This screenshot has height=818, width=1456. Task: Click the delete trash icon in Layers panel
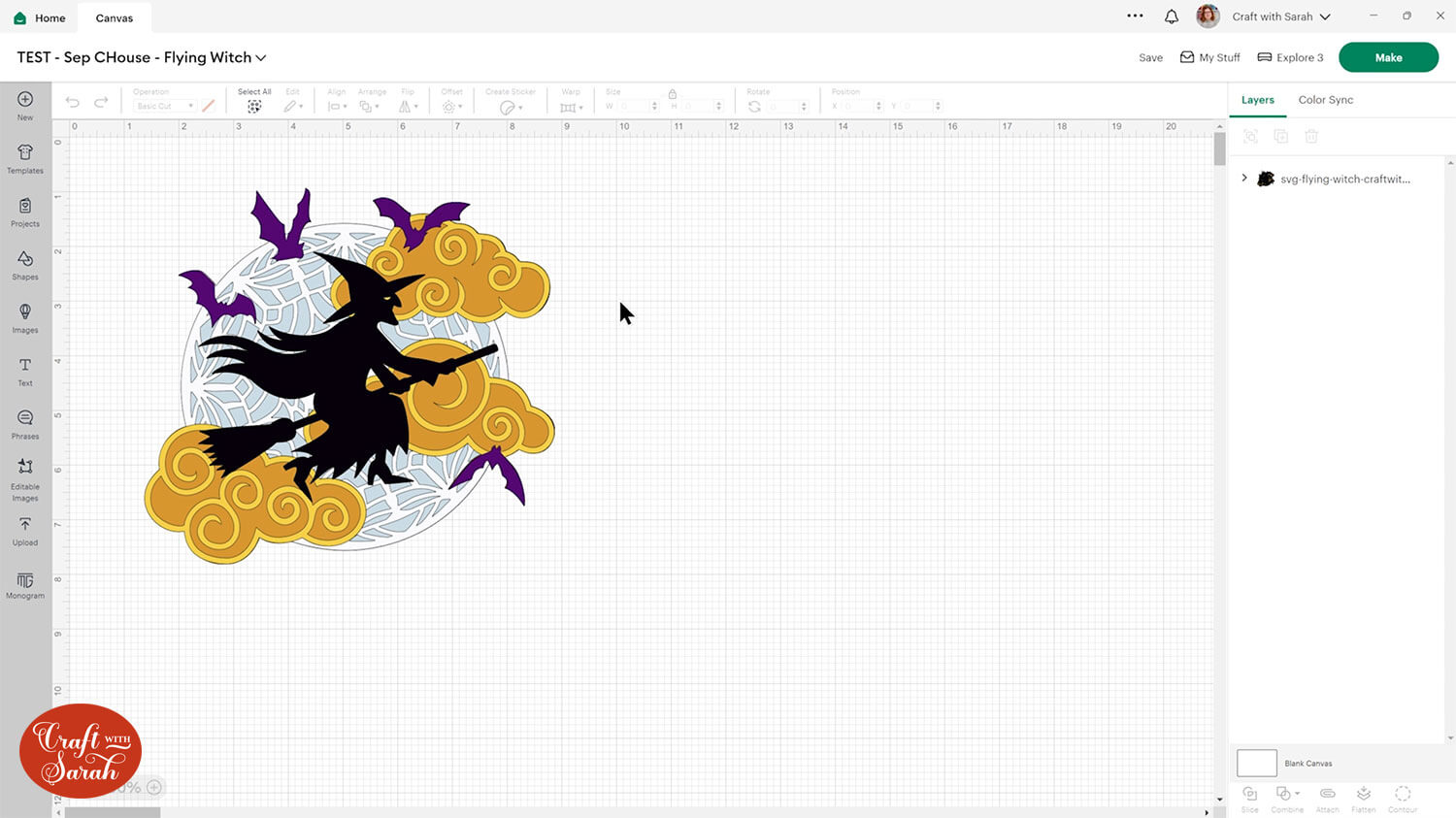(x=1311, y=137)
